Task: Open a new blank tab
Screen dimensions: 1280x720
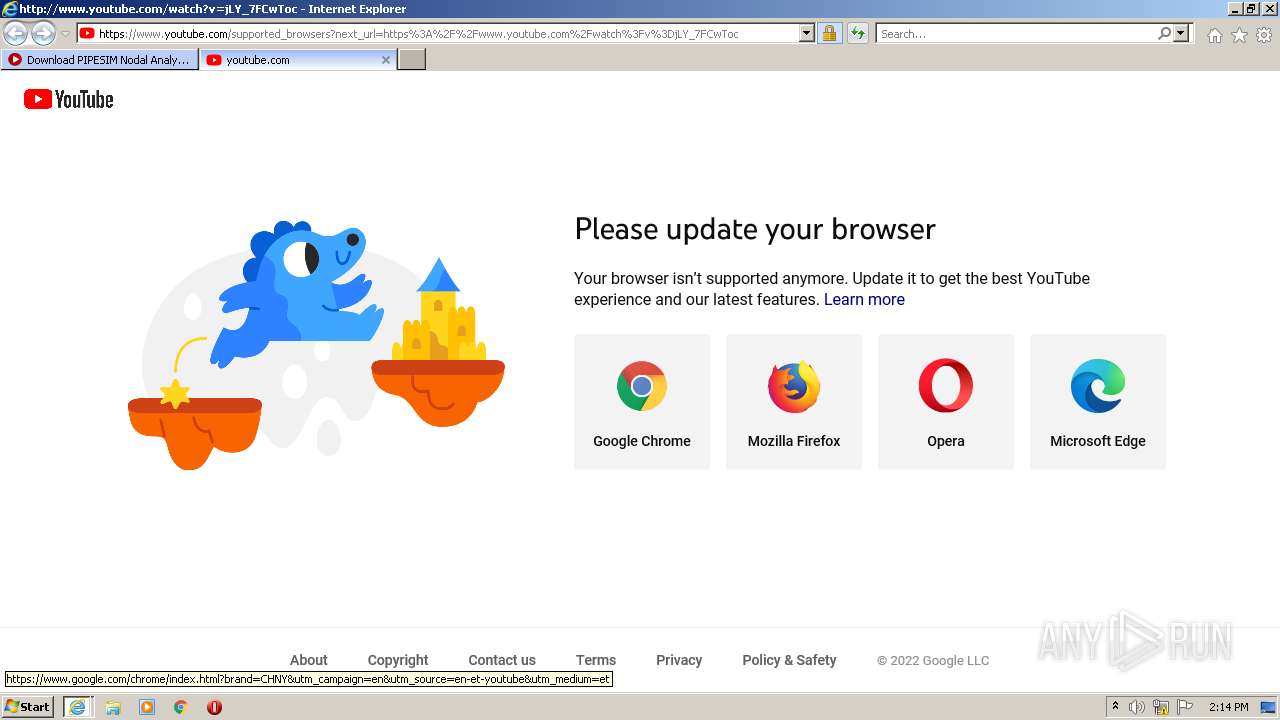Action: coord(412,60)
